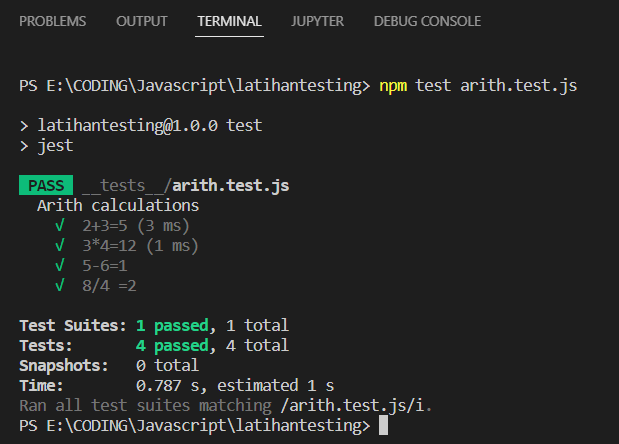Click the '0.787 s, estimated 1 s' time value
Screen dimensions: 619x444
[235, 386]
